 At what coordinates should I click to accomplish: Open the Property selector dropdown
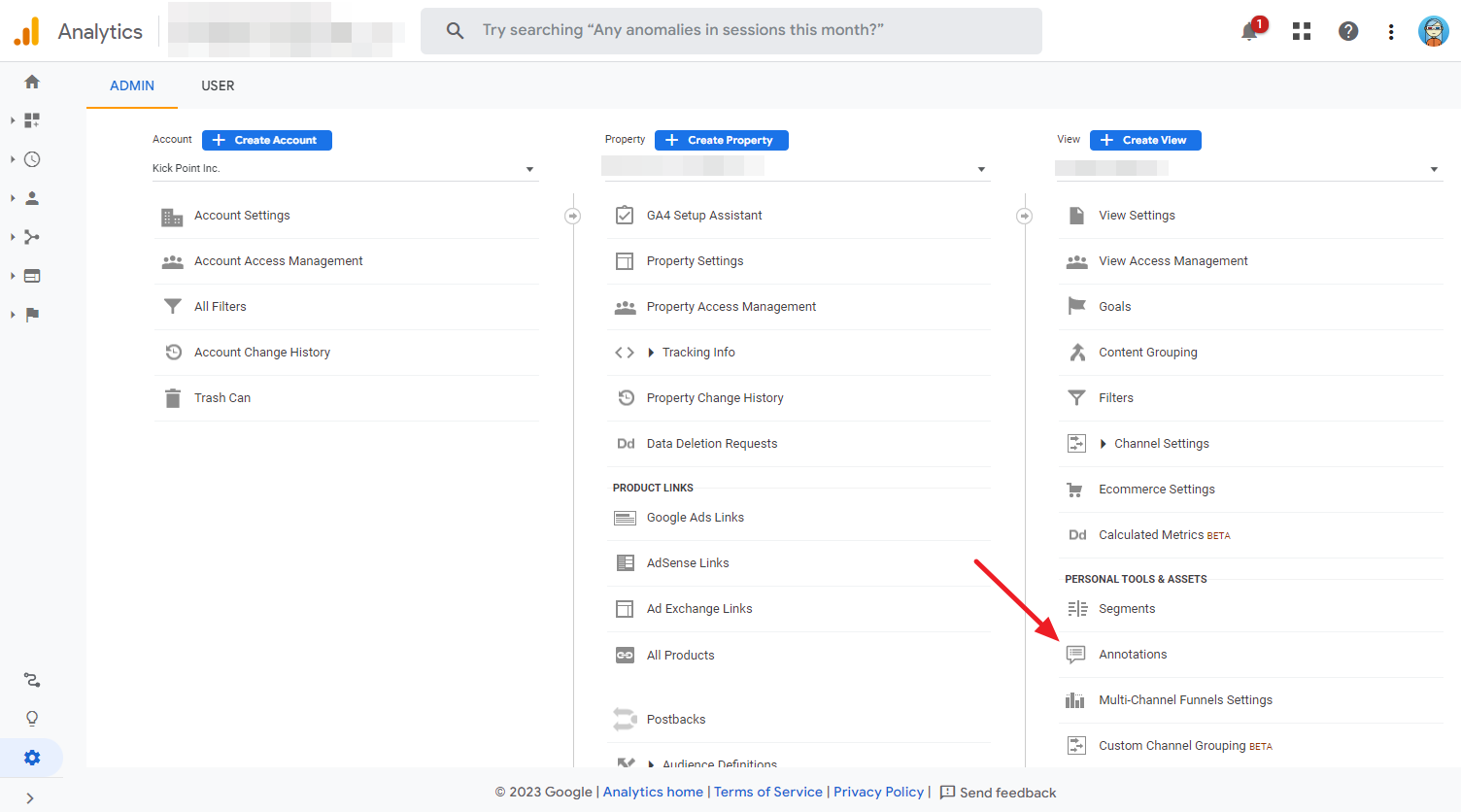pyautogui.click(x=797, y=169)
